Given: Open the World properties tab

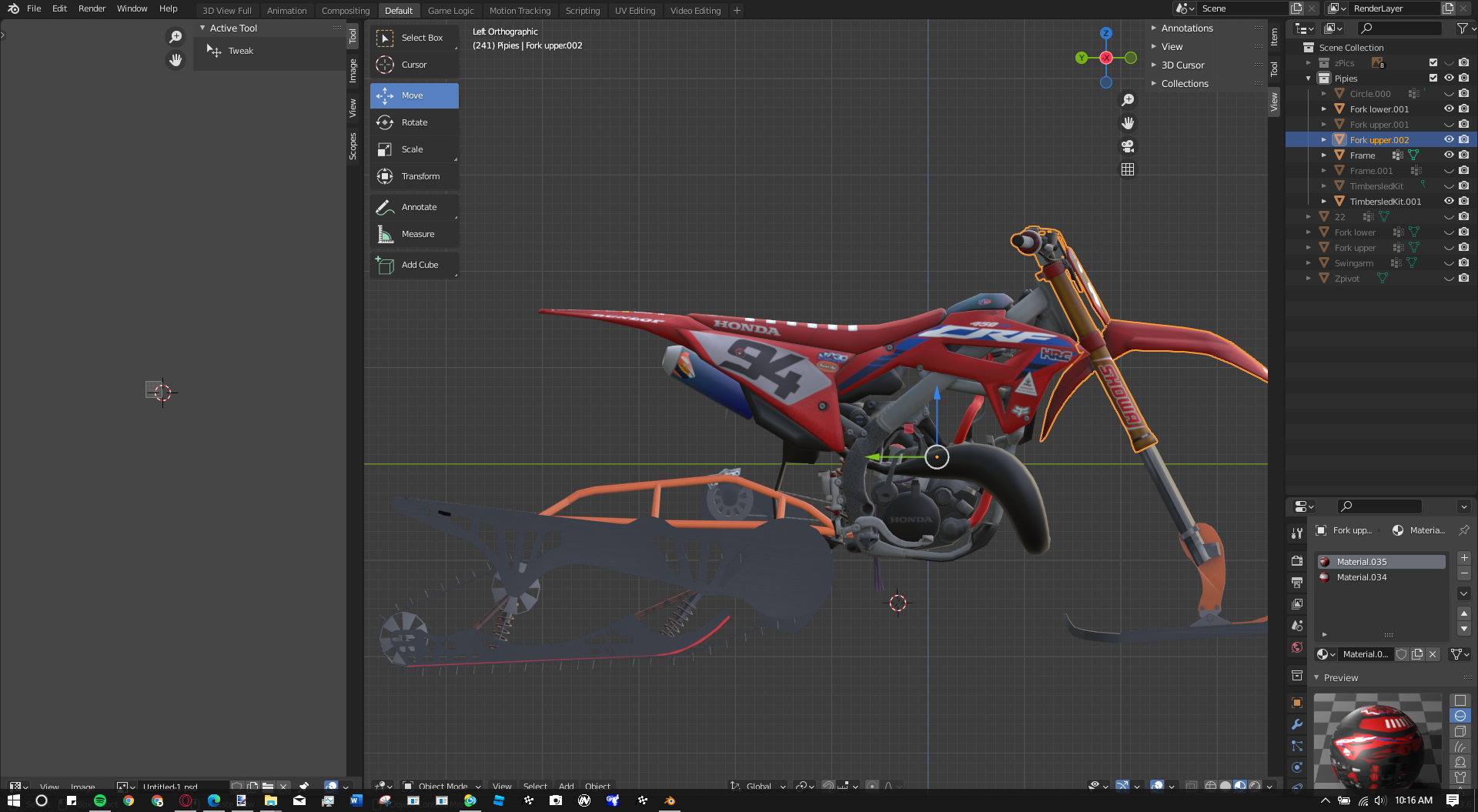Looking at the screenshot, I should point(1297,647).
